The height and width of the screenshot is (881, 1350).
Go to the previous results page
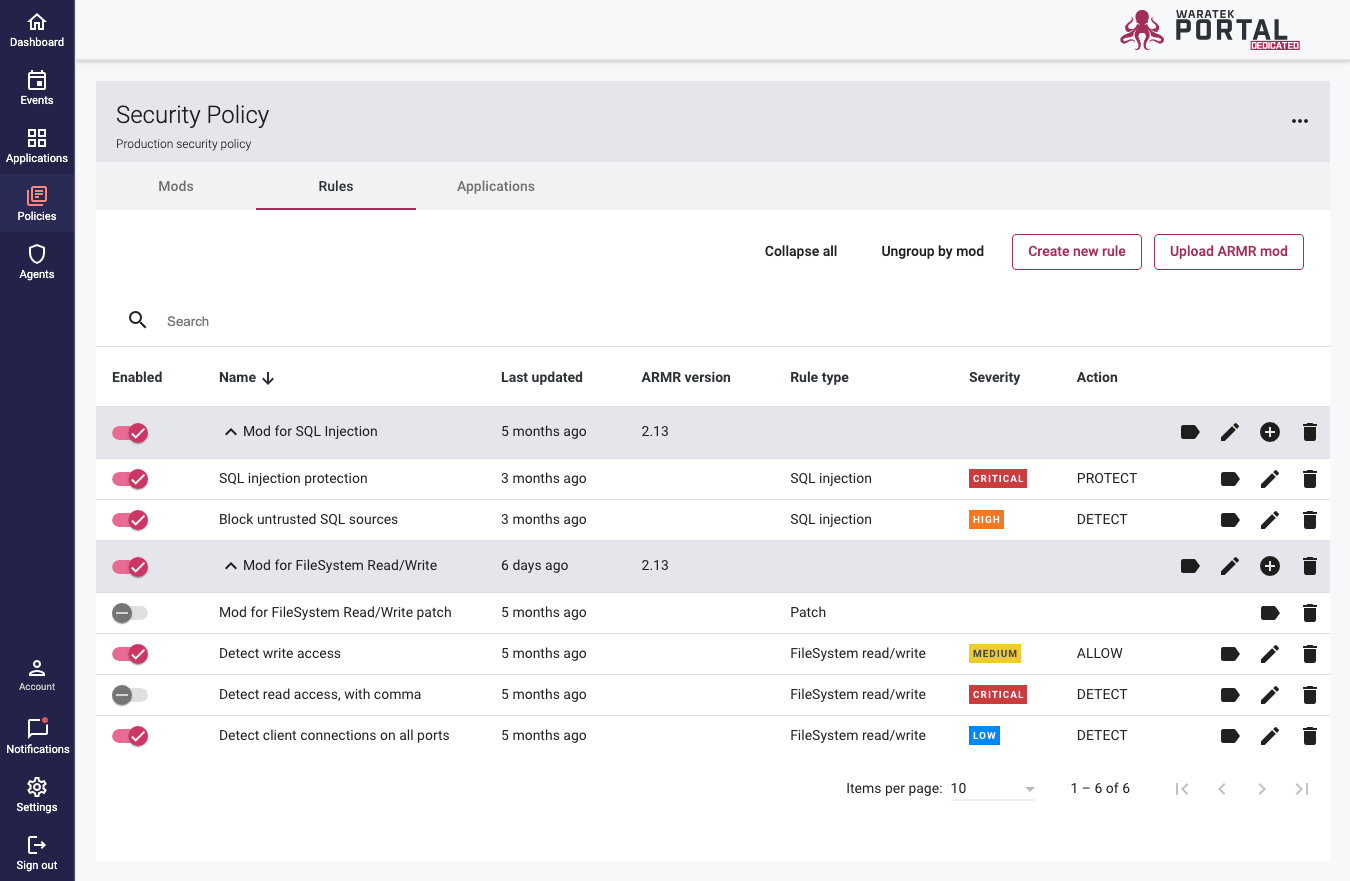click(1222, 789)
